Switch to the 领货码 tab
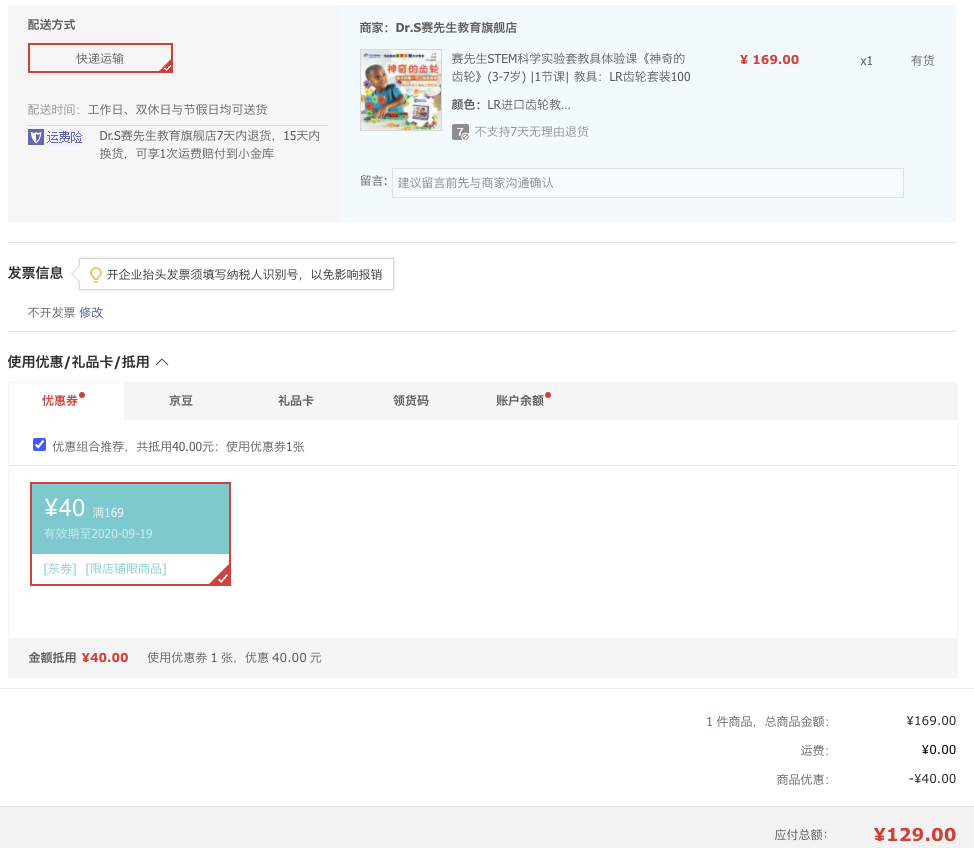Viewport: 974px width, 848px height. (x=411, y=401)
